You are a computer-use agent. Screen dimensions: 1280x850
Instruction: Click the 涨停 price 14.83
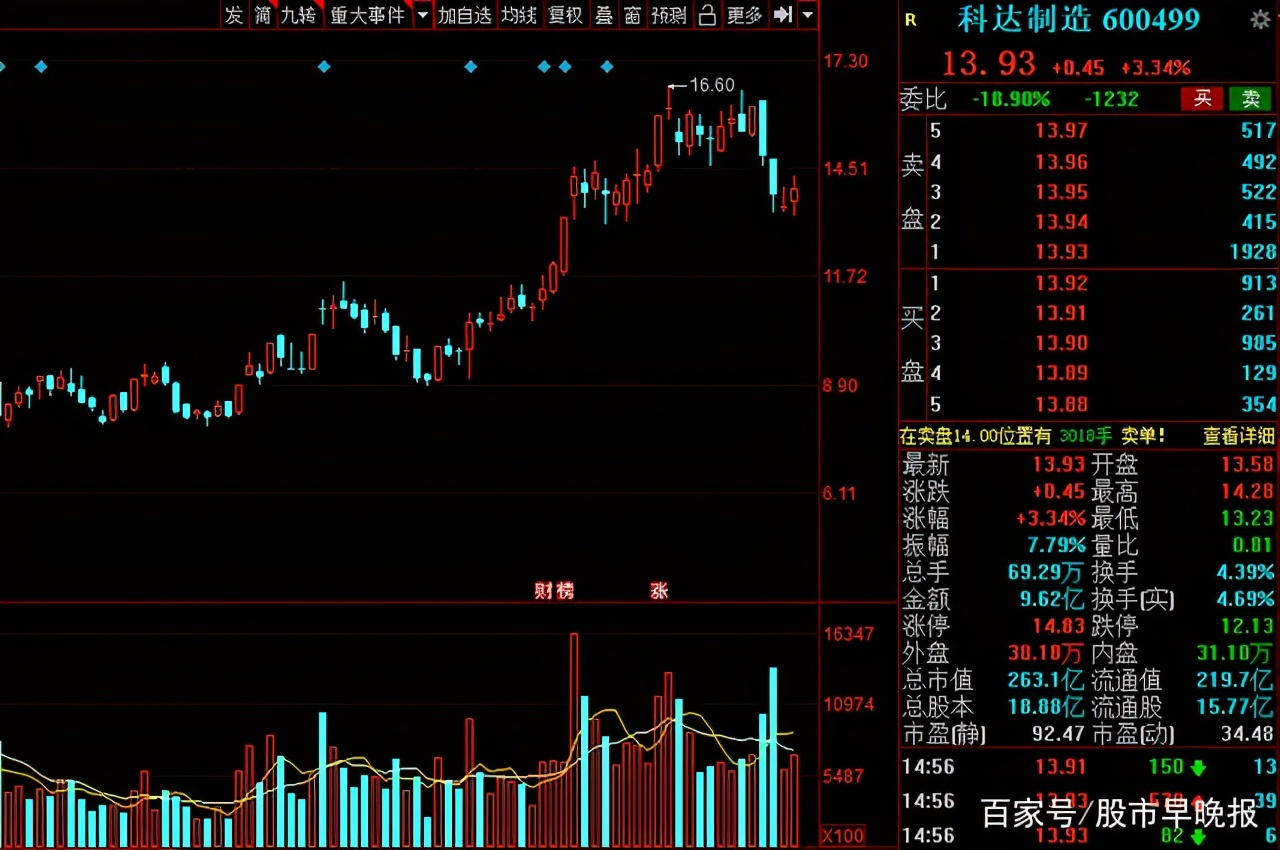(1059, 627)
